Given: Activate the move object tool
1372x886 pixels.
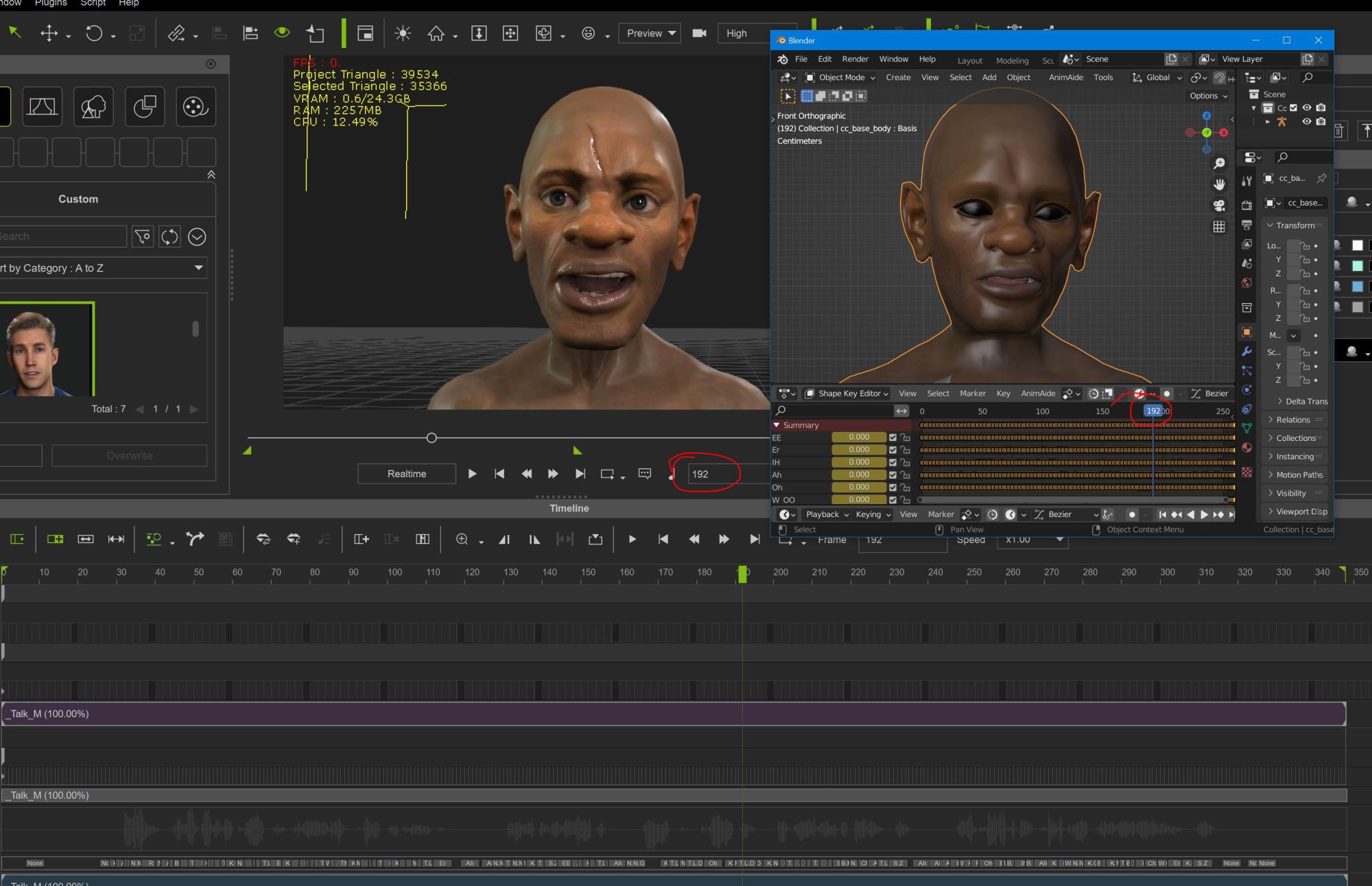Looking at the screenshot, I should [49, 33].
